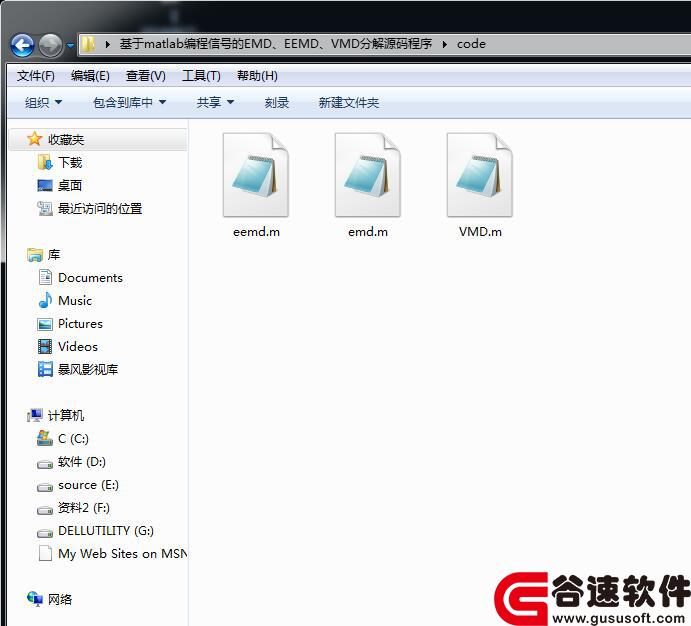Select the eemd.m file icon

(256, 175)
